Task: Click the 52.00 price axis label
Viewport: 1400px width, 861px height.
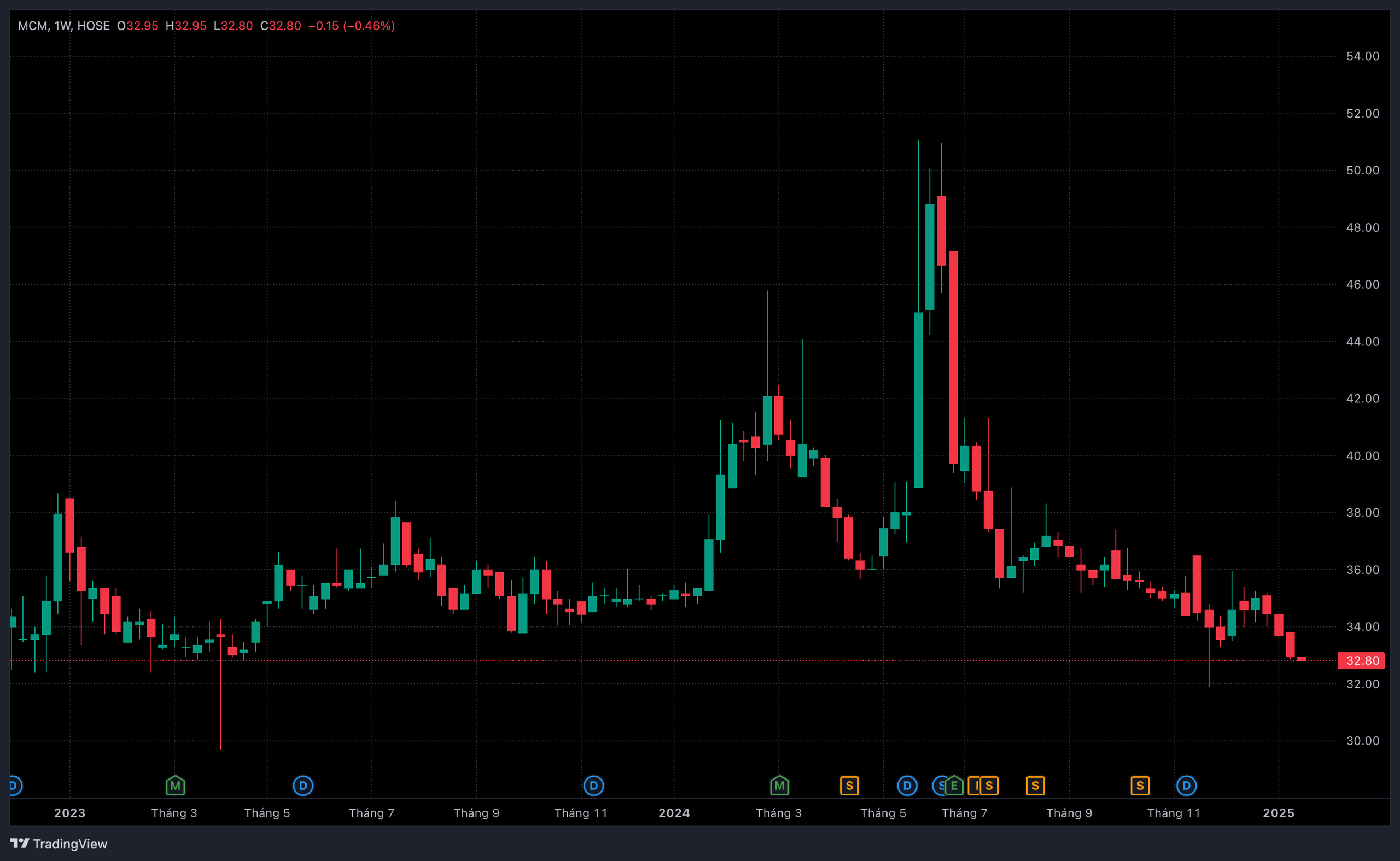Action: (1362, 113)
